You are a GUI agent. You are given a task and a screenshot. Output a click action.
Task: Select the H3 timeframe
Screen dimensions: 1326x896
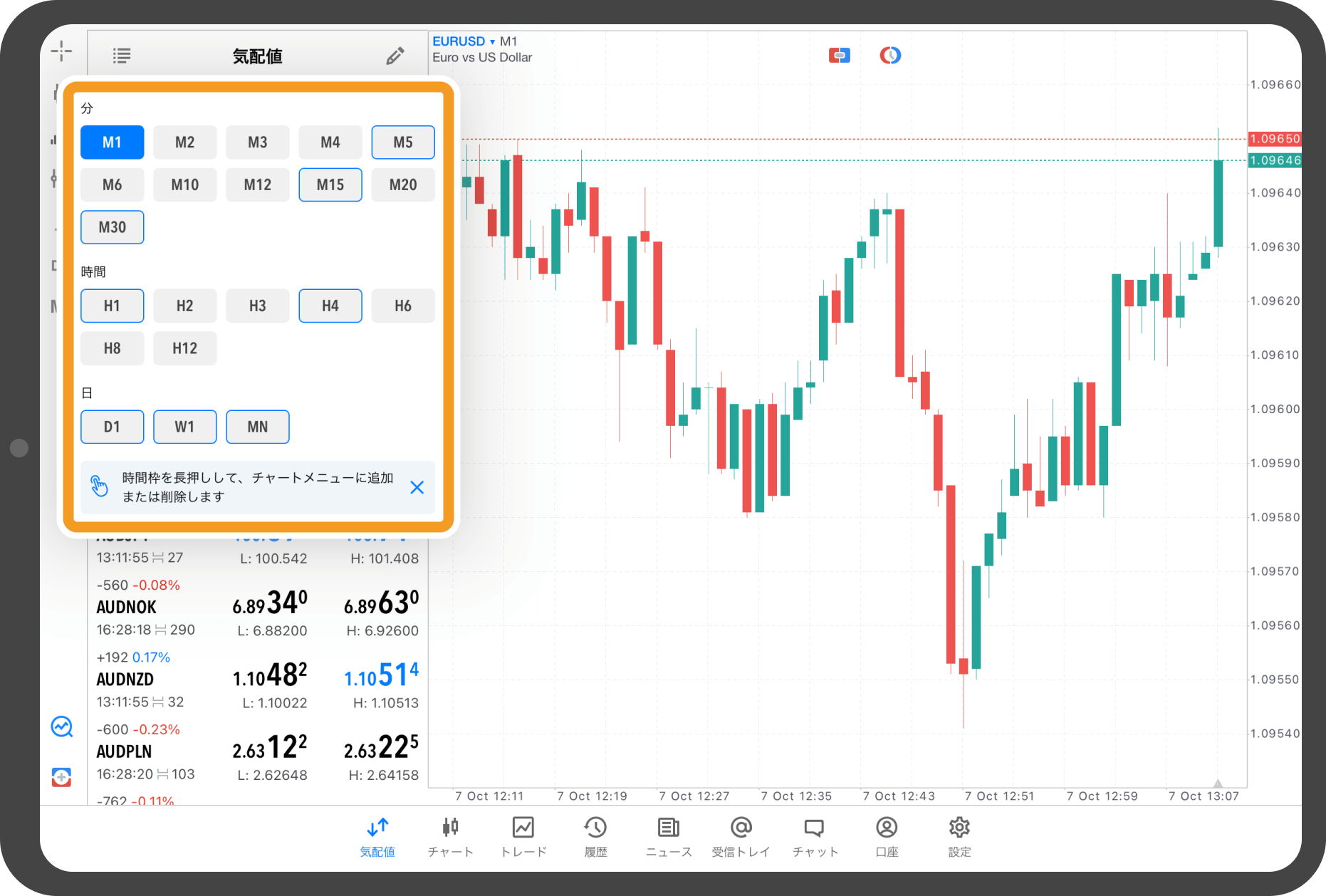coord(257,306)
